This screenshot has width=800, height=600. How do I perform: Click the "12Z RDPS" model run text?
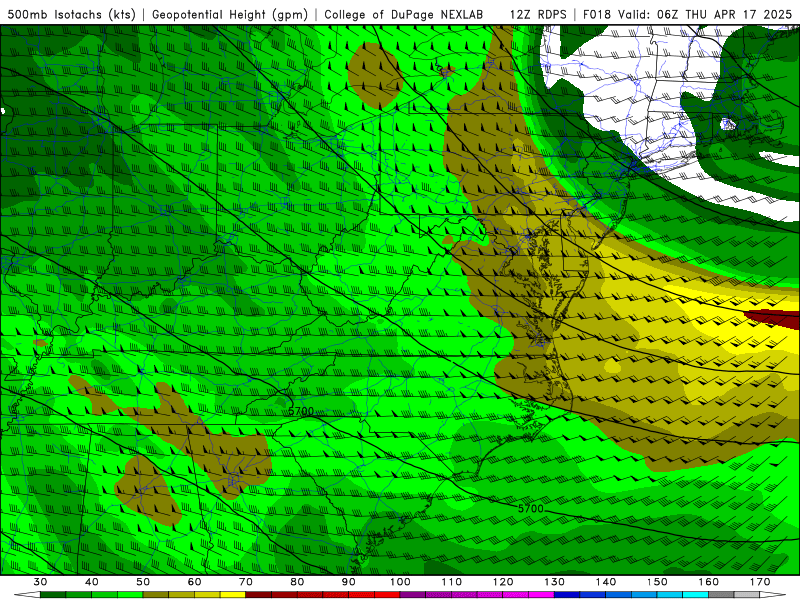pos(538,14)
